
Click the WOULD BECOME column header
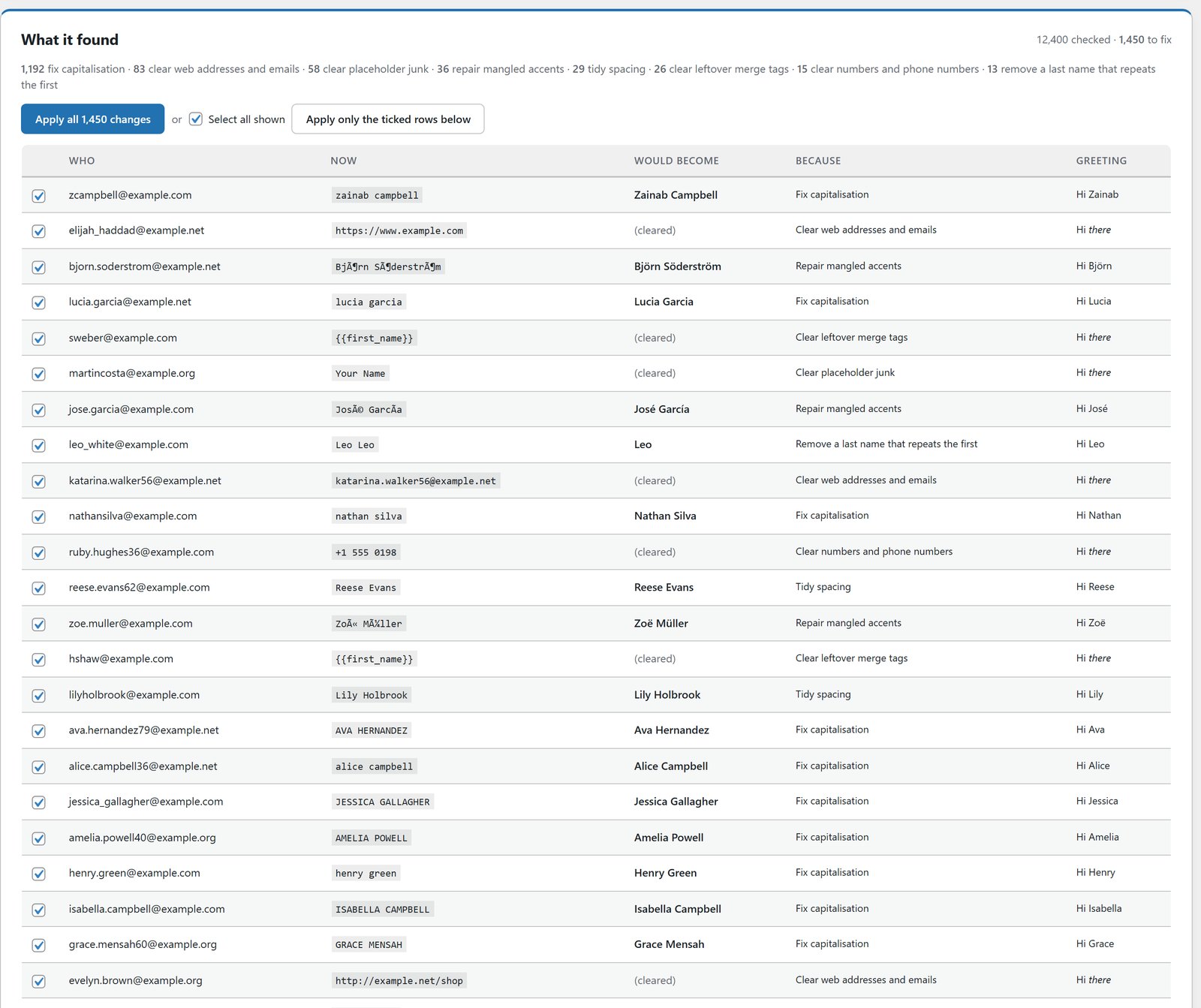[x=676, y=161]
